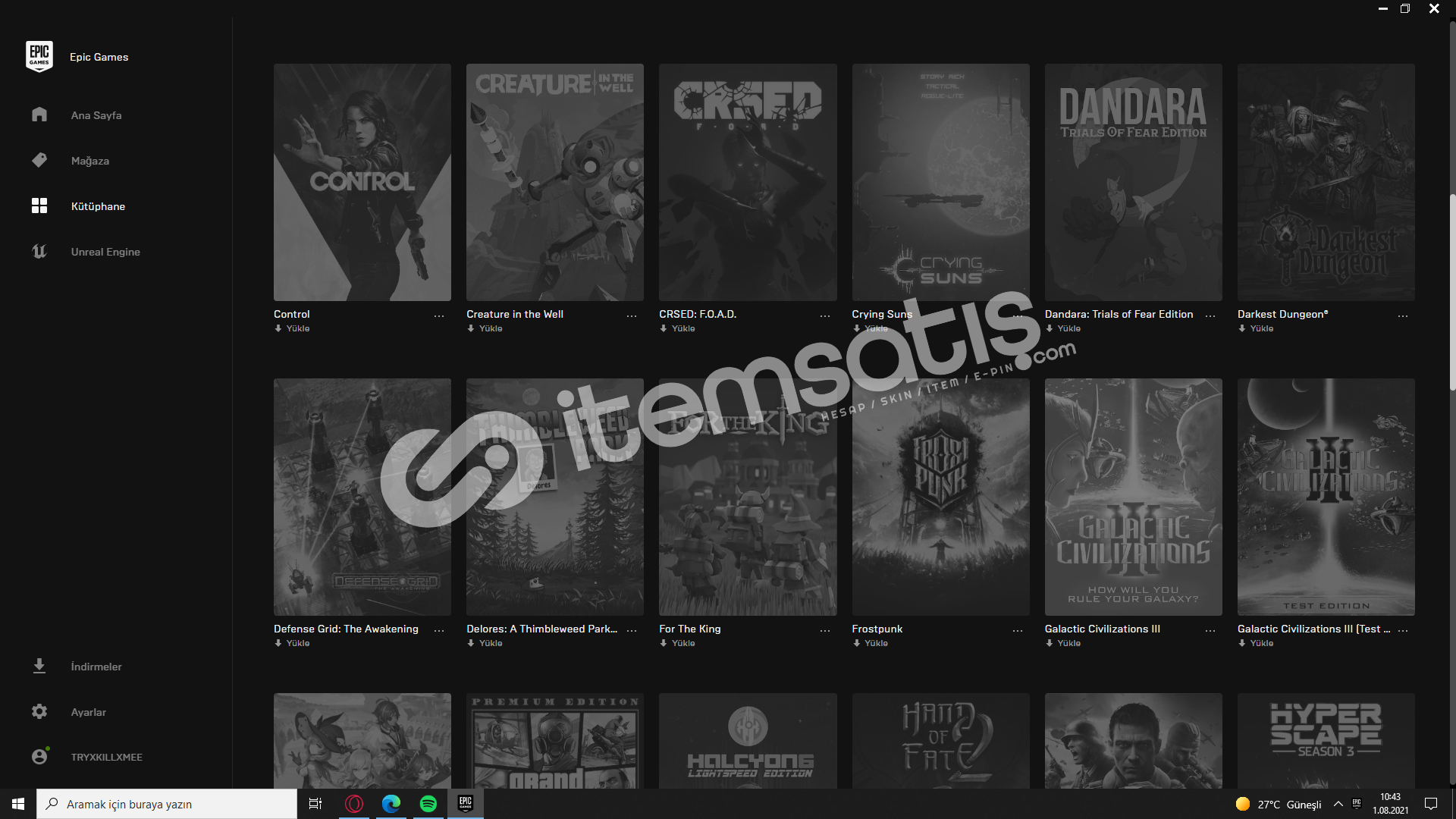Viewport: 1456px width, 819px height.
Task: Open For The King ellipsis menu
Action: 825,630
